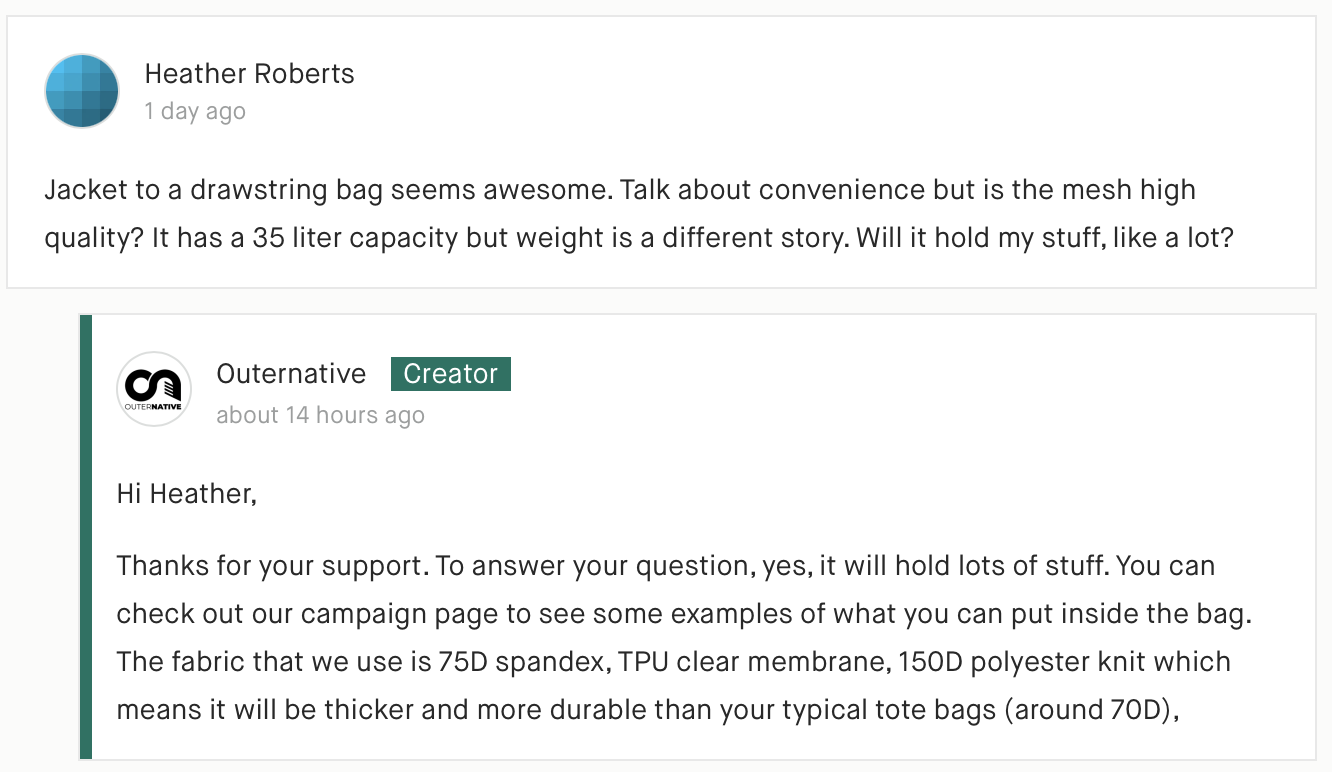Open the Outernative logo avatar
Viewport: 1332px width, 772px height.
pos(154,389)
